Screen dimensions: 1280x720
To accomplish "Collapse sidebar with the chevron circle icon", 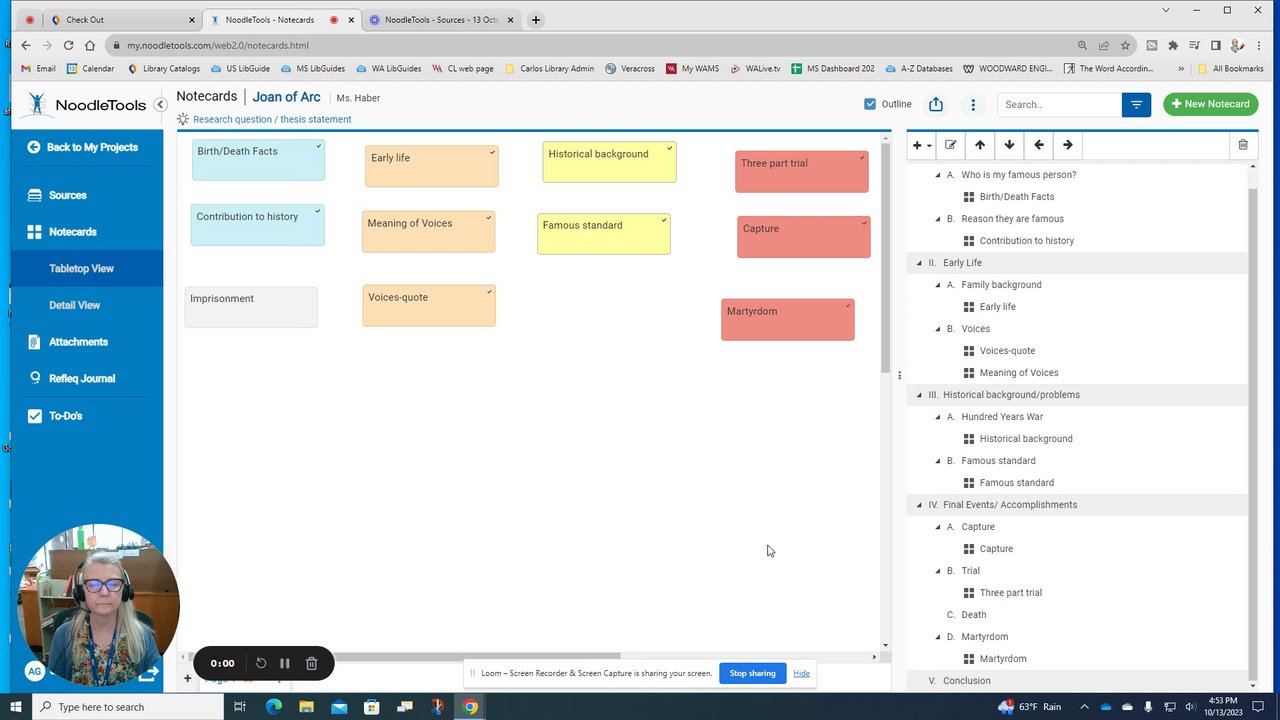I will 160,104.
